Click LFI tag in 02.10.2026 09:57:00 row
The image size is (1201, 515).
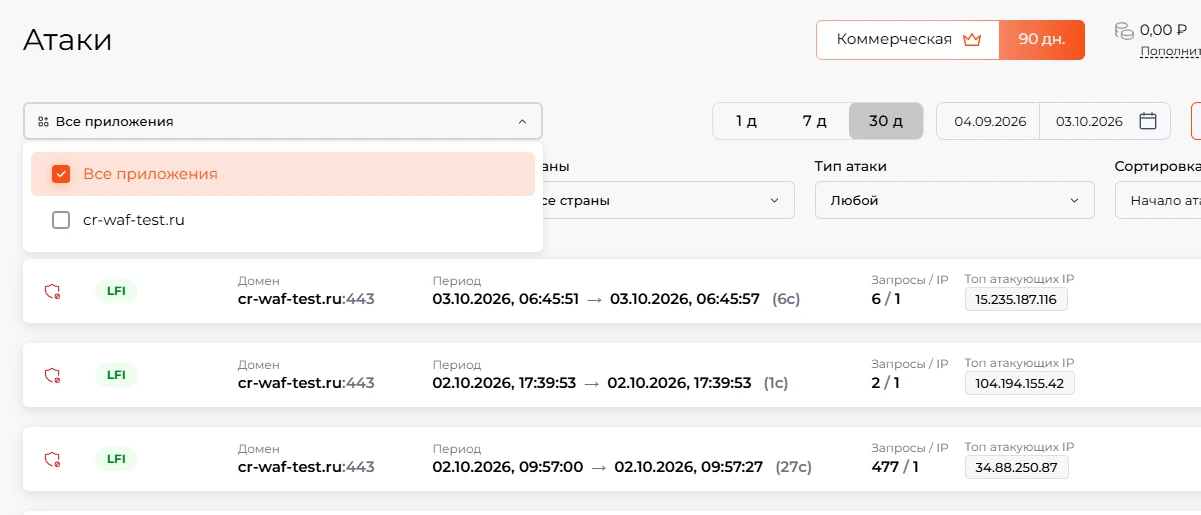pyautogui.click(x=116, y=459)
